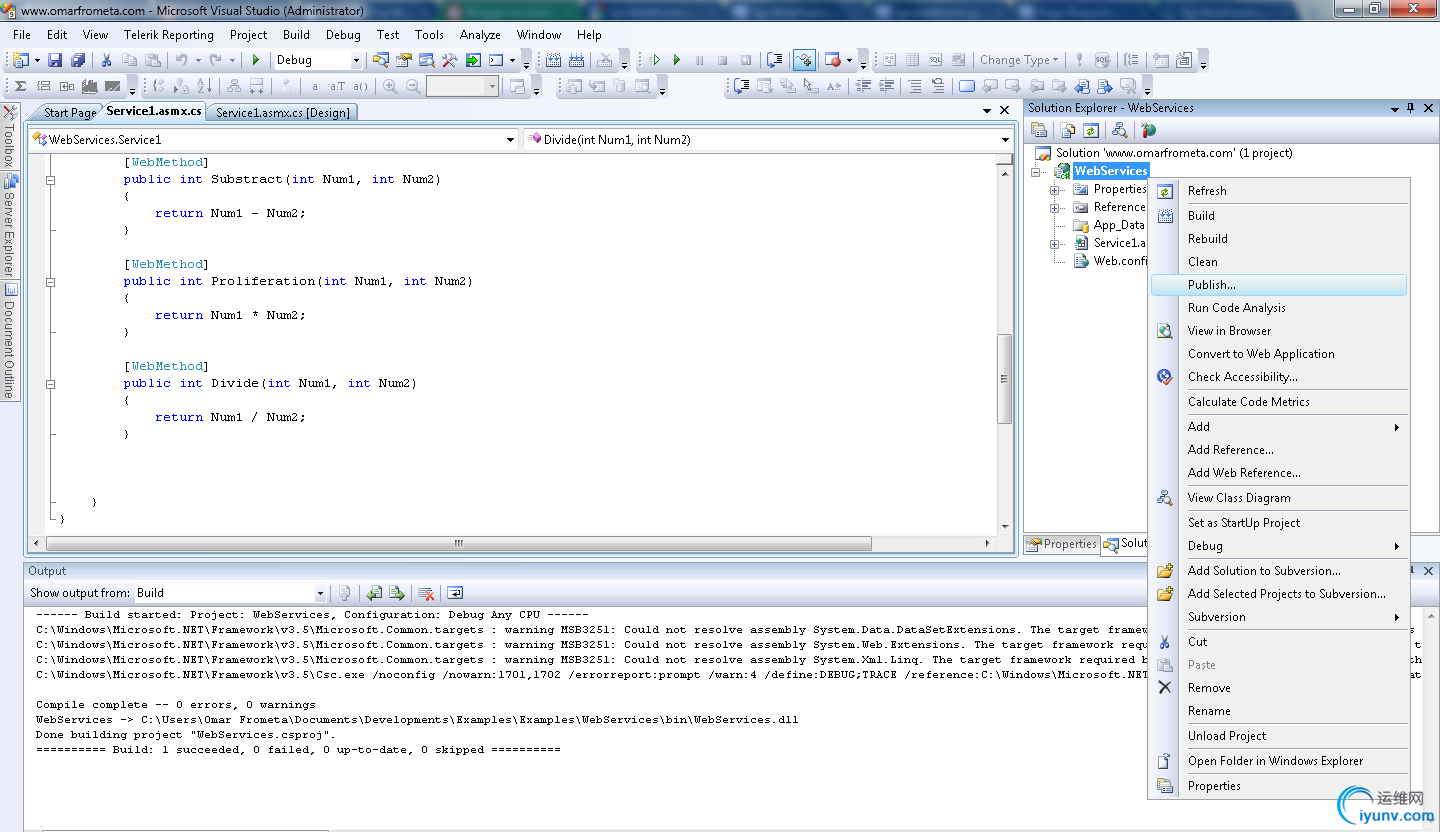Viewport: 1440px width, 832px height.
Task: Select Solution 'www.omarfrometa.com' node
Action: [x=1162, y=153]
